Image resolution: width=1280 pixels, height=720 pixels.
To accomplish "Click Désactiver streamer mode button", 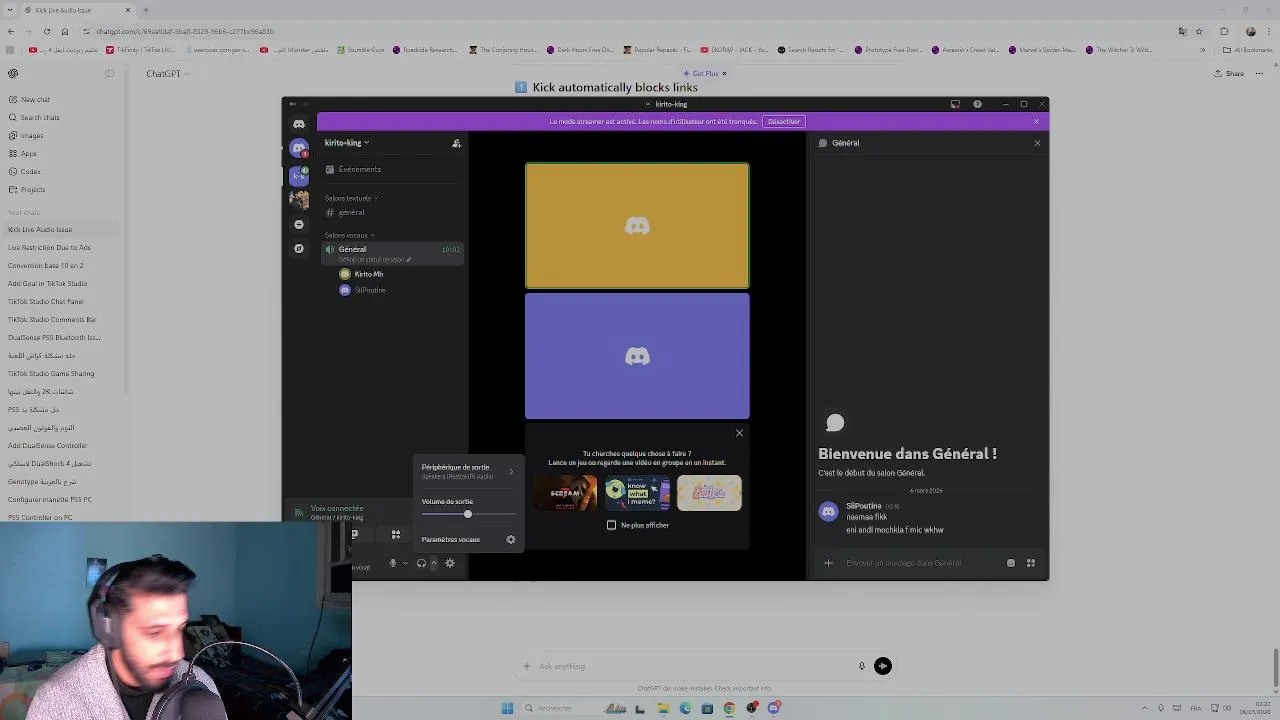I will point(784,122).
